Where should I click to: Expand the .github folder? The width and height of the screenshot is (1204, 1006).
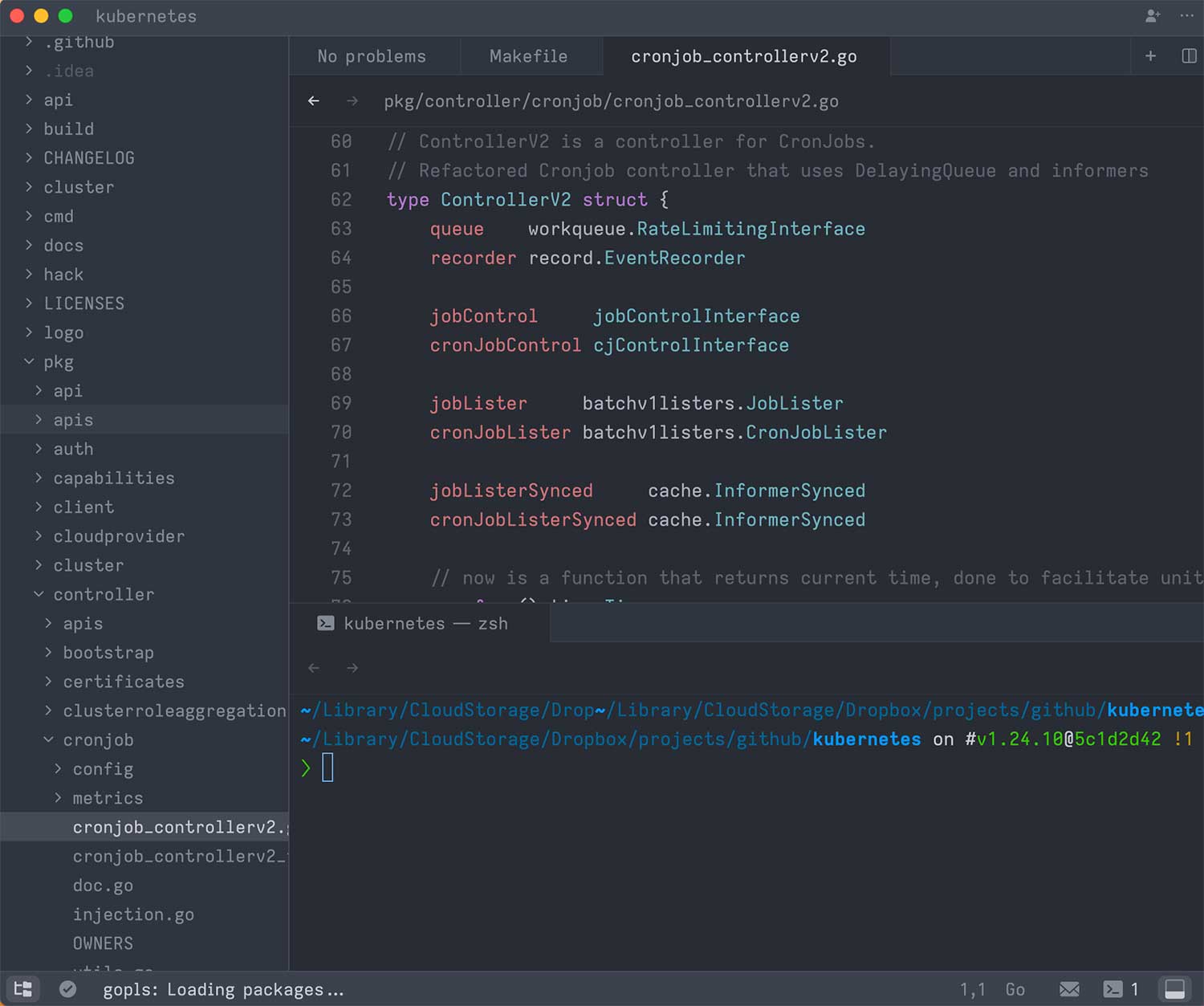tap(144, 42)
